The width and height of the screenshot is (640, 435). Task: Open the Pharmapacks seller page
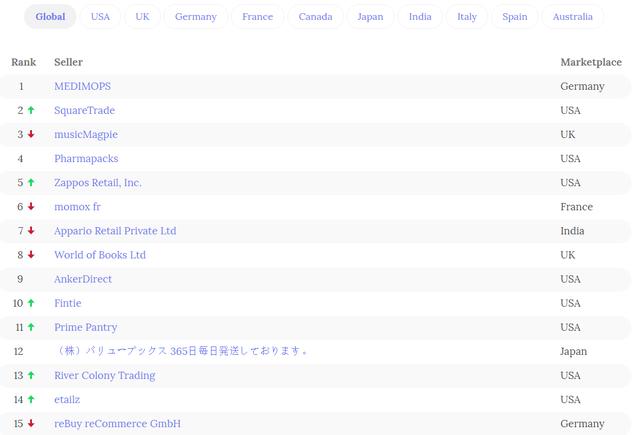86,159
